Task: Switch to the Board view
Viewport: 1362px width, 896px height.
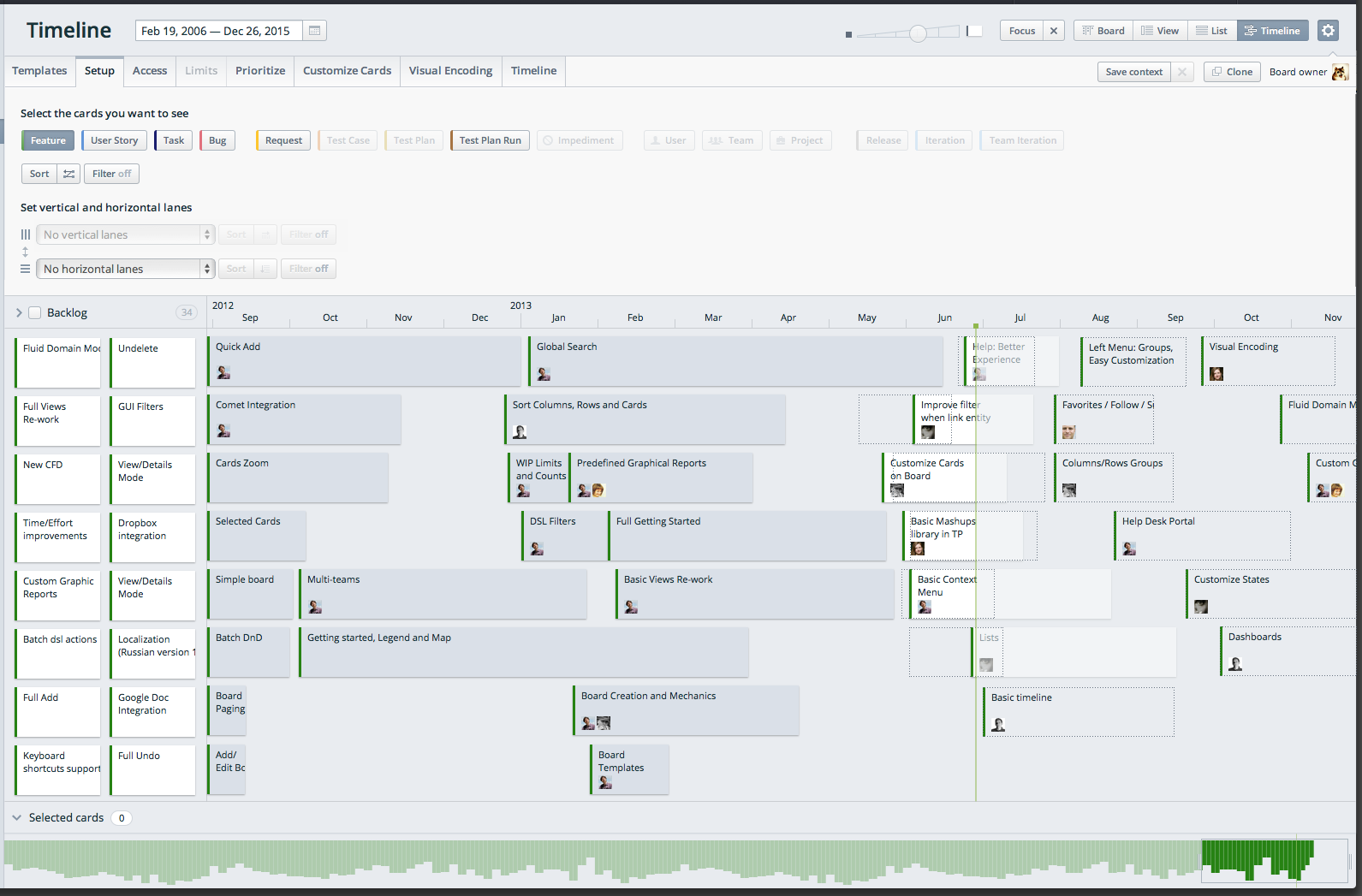Action: tap(1103, 31)
